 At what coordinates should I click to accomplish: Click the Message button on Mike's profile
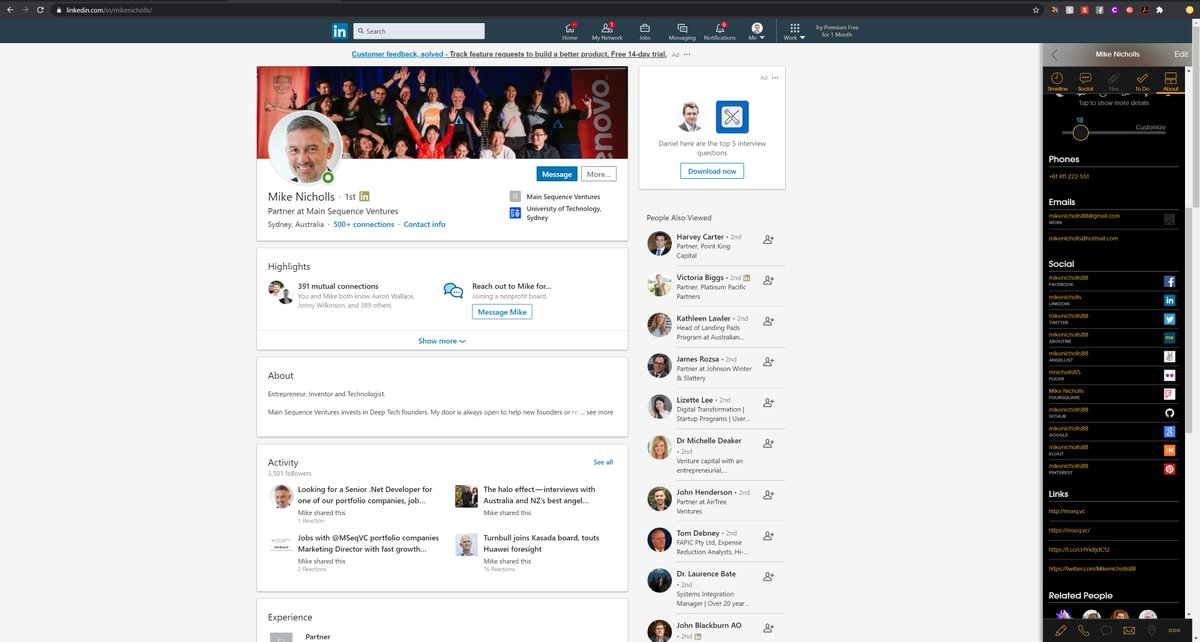(556, 173)
